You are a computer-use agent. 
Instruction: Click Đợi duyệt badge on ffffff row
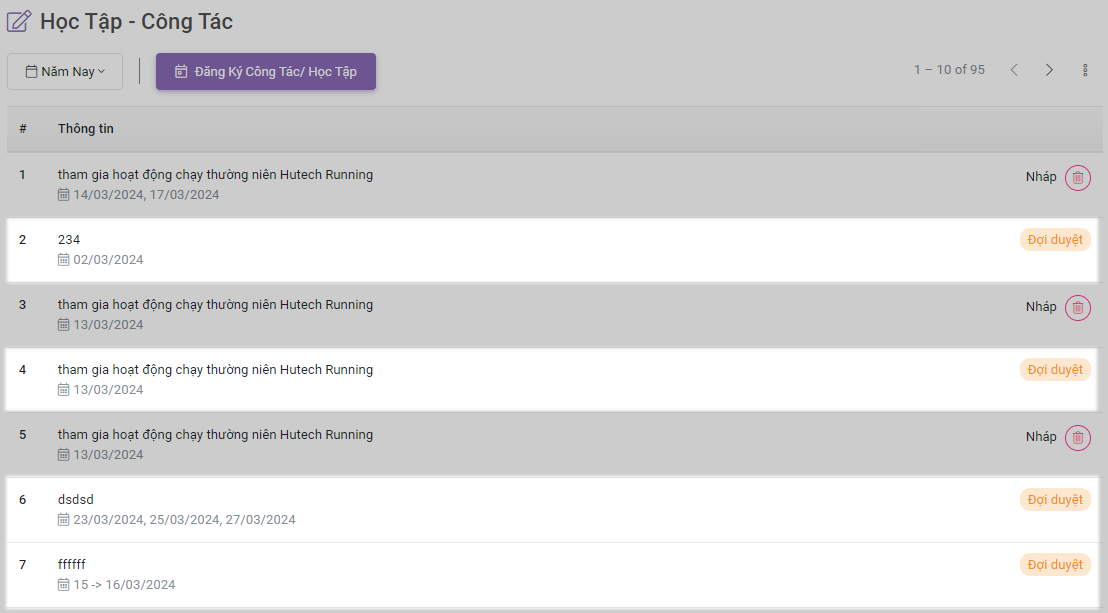(x=1055, y=565)
